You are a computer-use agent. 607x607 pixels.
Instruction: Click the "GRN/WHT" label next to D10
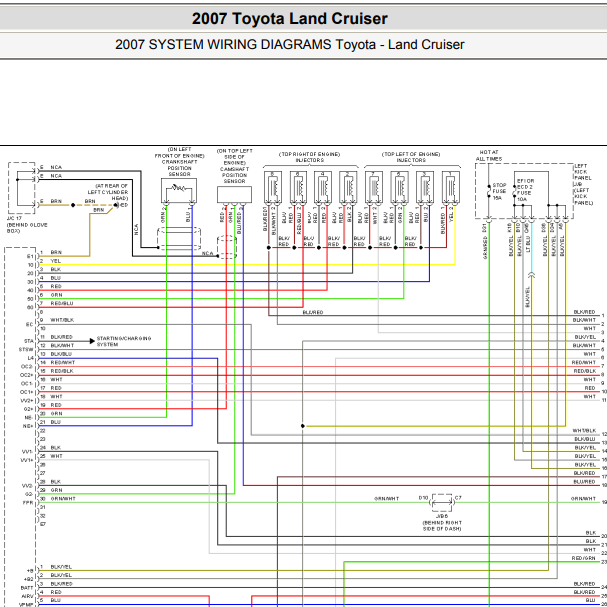coord(386,499)
